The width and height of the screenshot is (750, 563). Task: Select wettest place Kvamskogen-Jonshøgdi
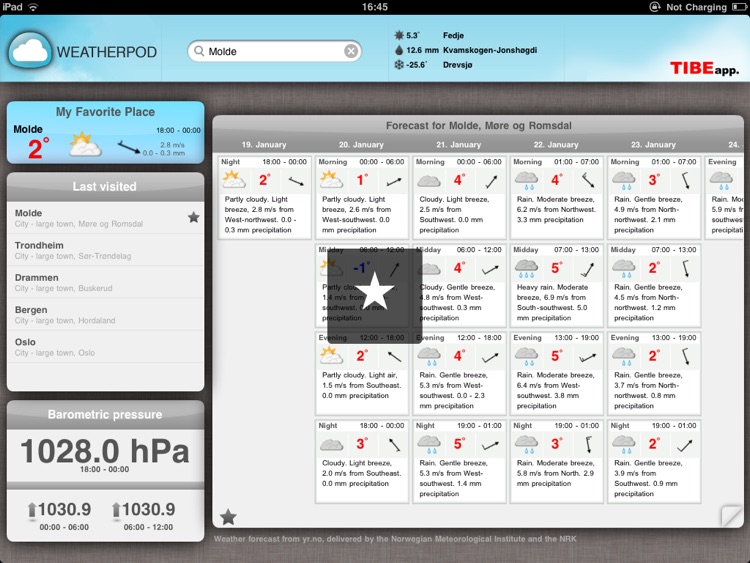click(x=490, y=50)
